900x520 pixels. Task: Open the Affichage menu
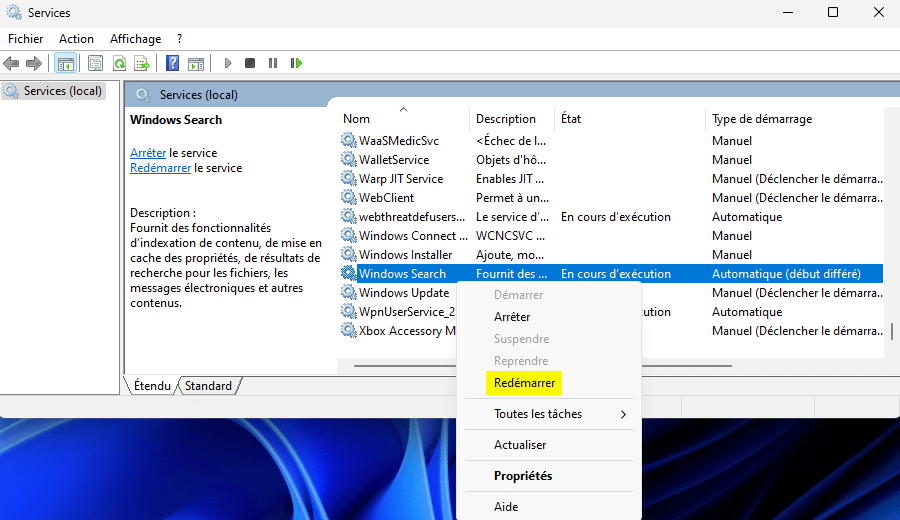135,38
